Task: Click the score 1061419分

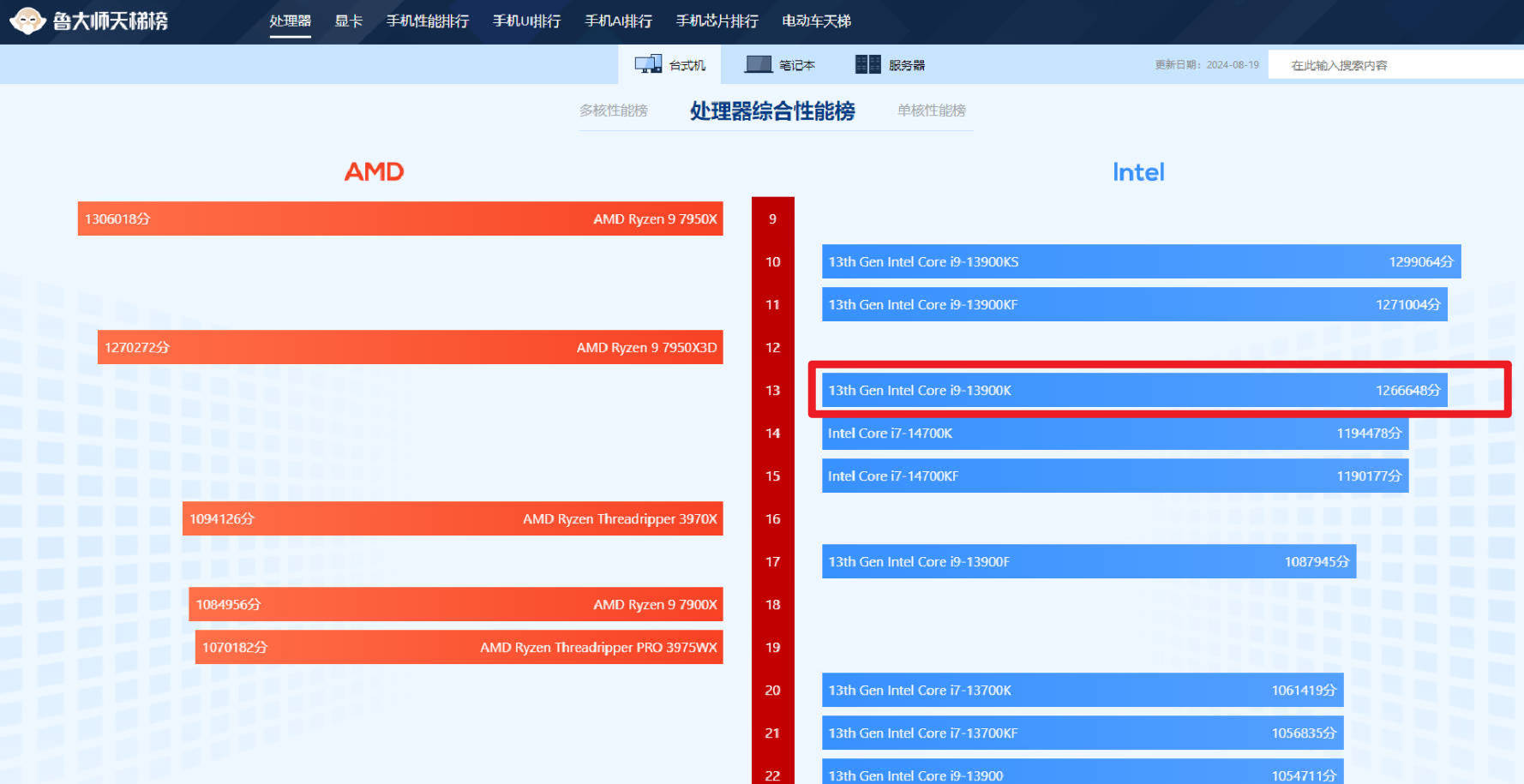Action: [1304, 690]
